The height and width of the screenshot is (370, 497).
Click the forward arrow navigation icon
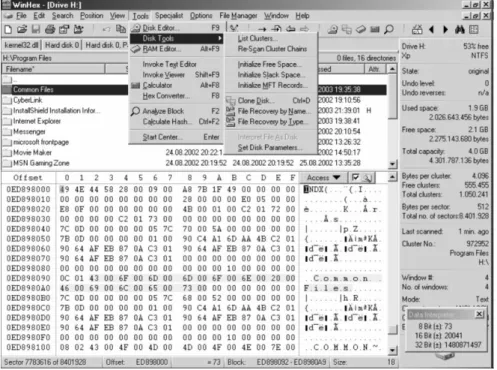pyautogui.click(x=445, y=30)
